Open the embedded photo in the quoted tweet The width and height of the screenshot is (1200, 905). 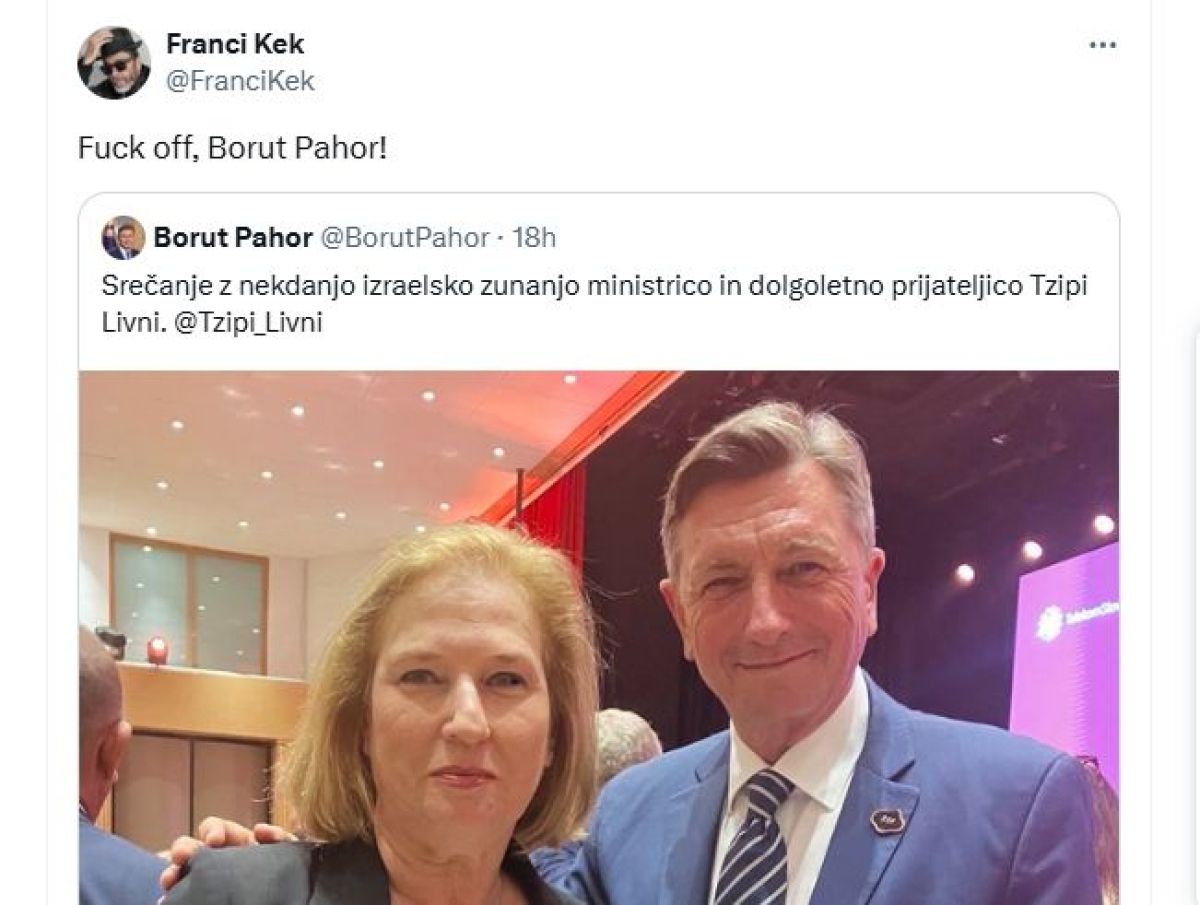click(x=599, y=638)
